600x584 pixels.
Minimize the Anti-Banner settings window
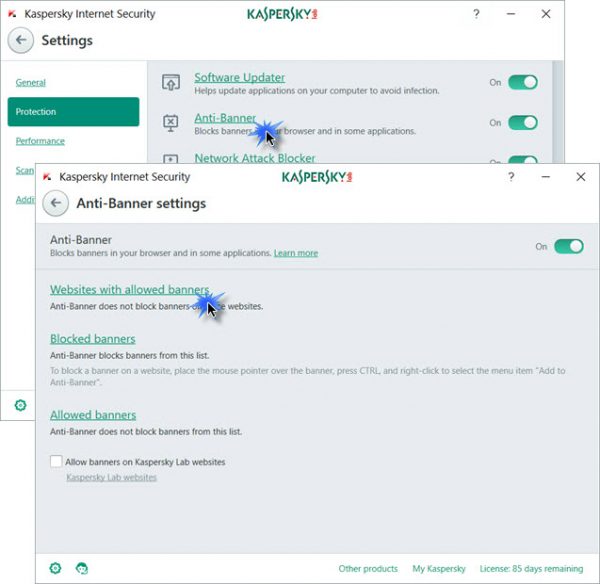(x=546, y=177)
